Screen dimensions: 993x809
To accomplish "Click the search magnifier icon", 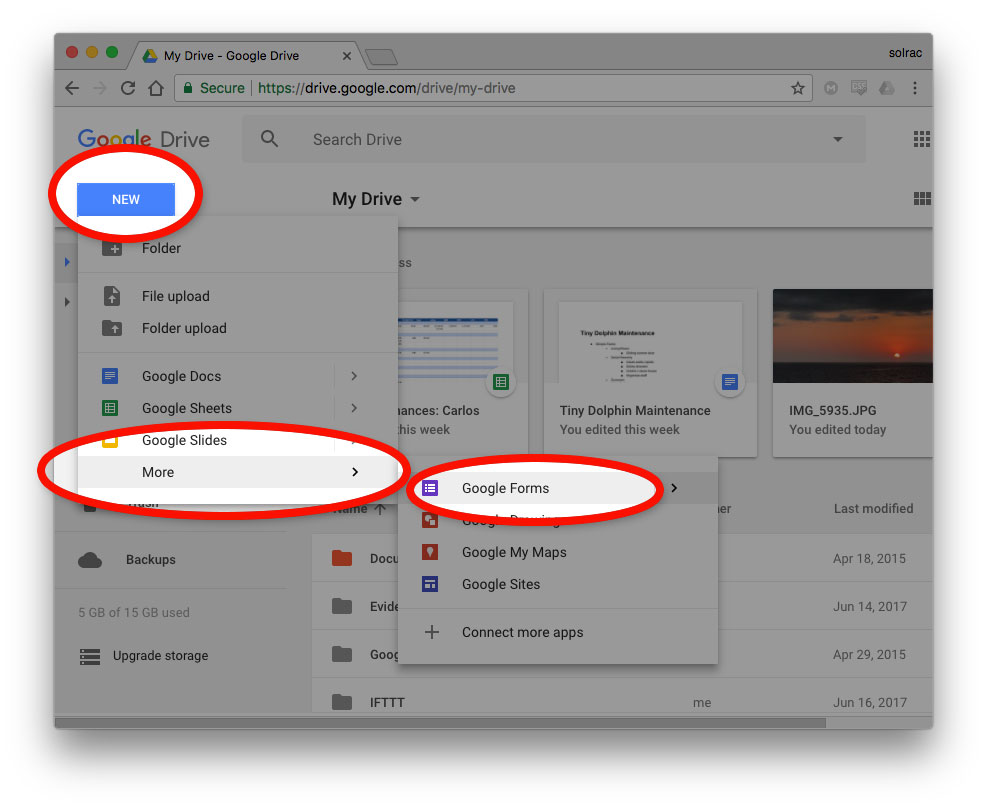I will (269, 139).
